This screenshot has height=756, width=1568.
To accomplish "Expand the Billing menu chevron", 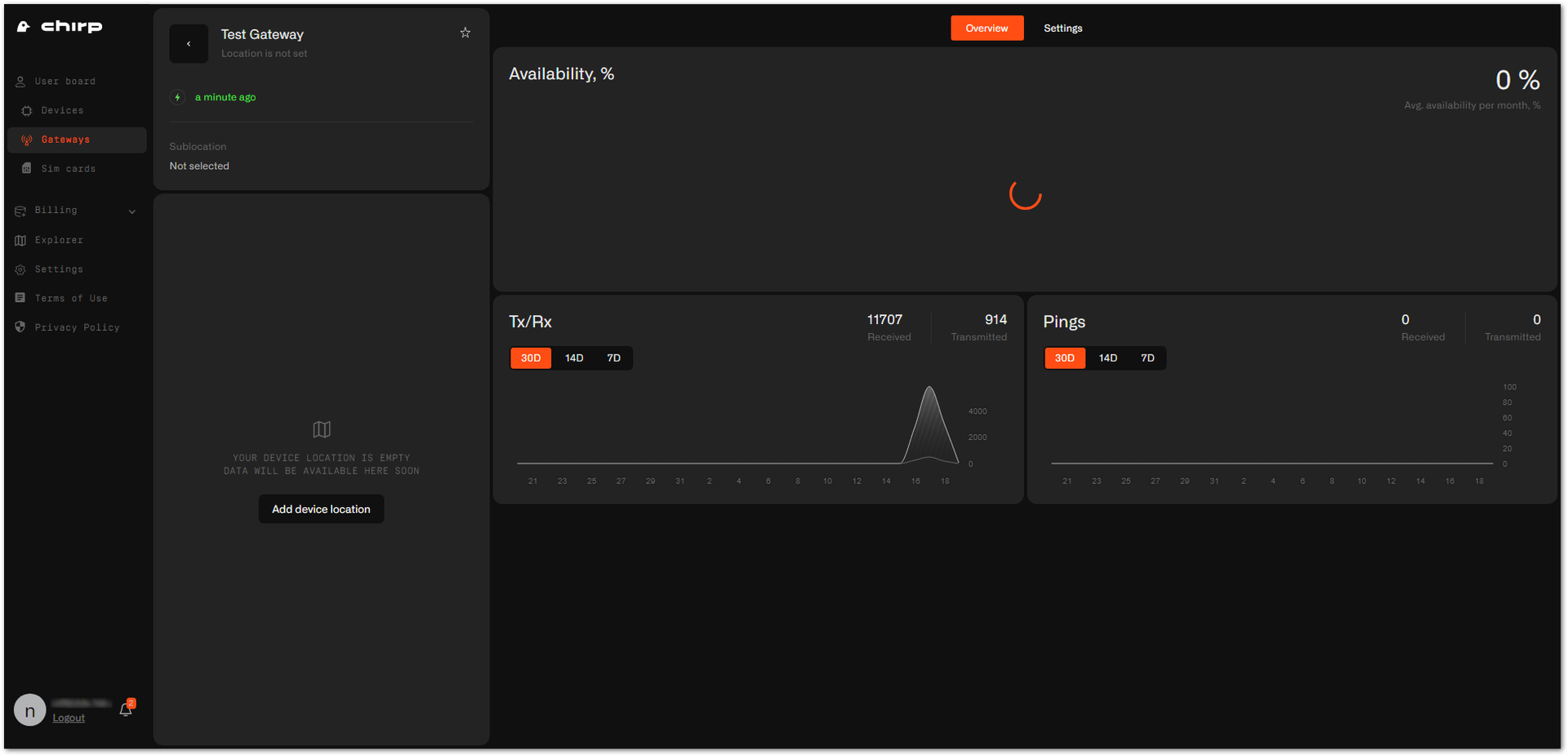I will (x=132, y=211).
